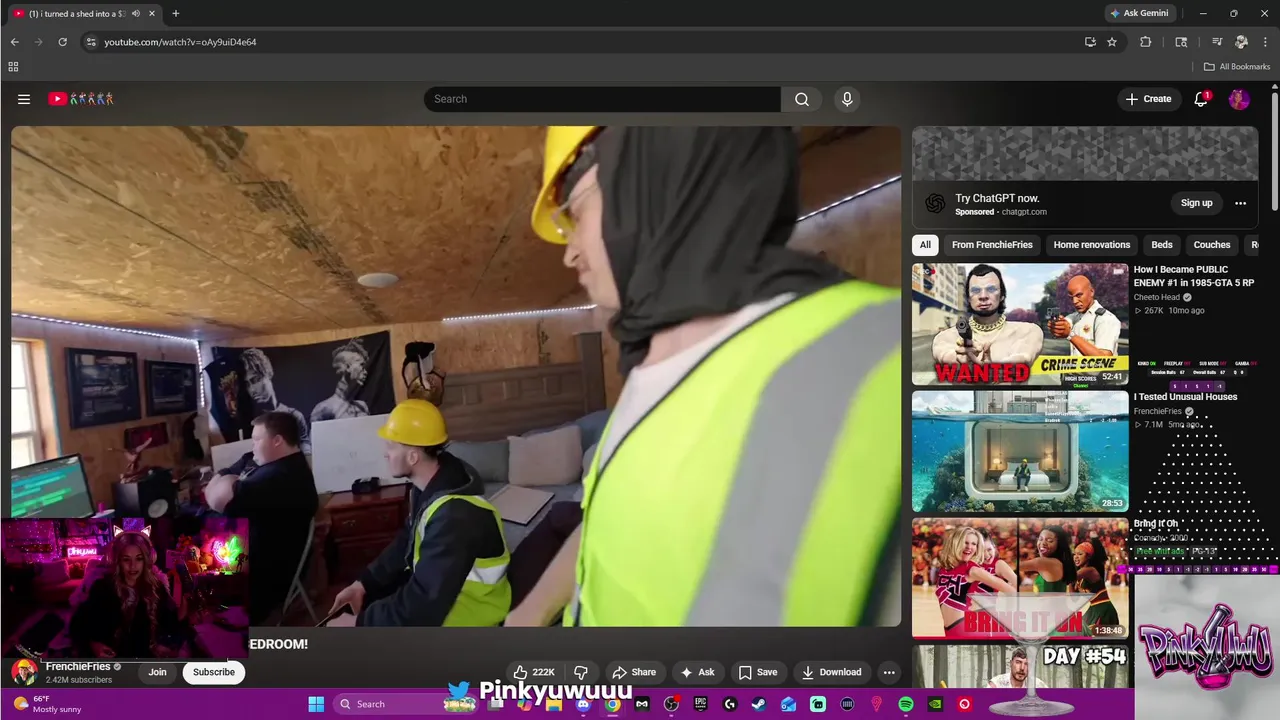Launch Steam from the taskbar
The image size is (1280, 720).
click(x=759, y=704)
